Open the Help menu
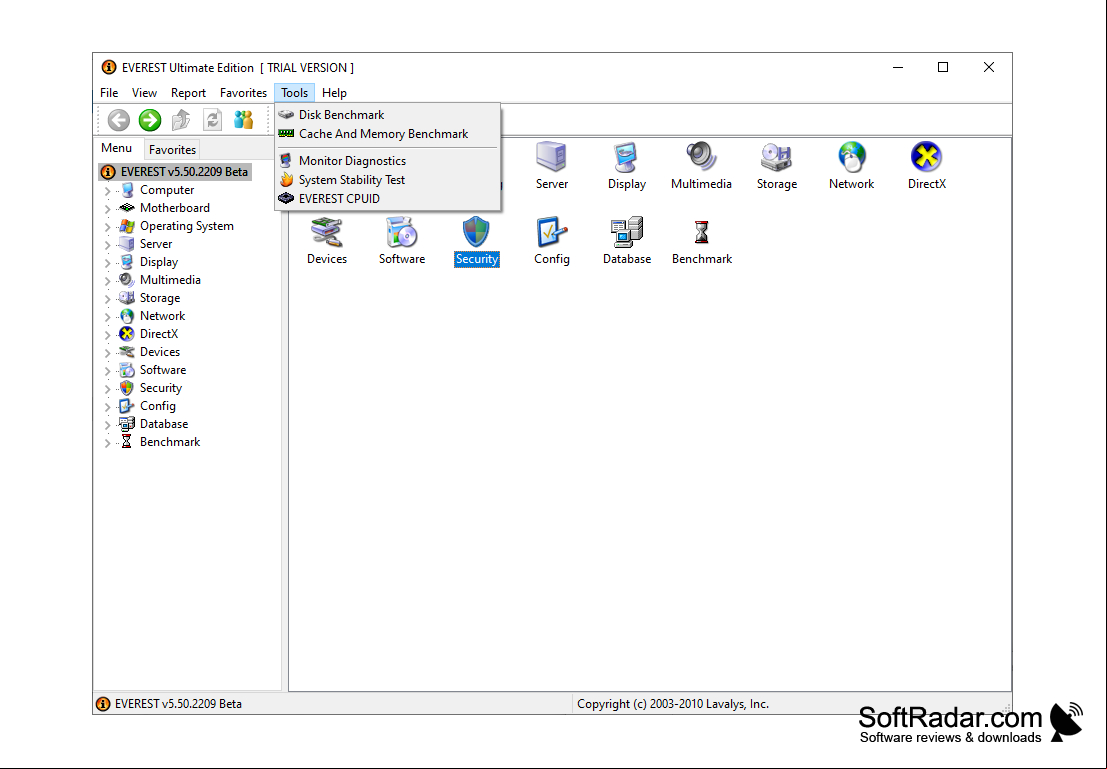The width and height of the screenshot is (1107, 769). coord(334,93)
